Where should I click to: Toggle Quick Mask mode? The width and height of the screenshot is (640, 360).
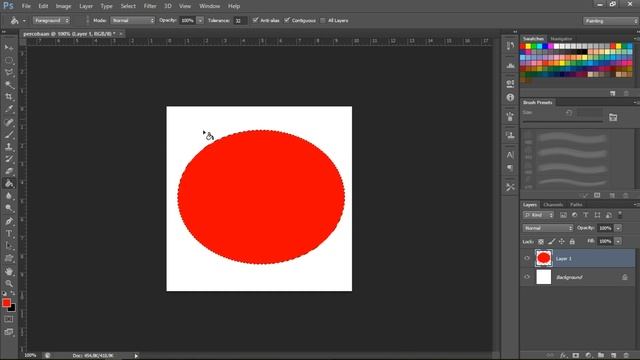tap(9, 319)
